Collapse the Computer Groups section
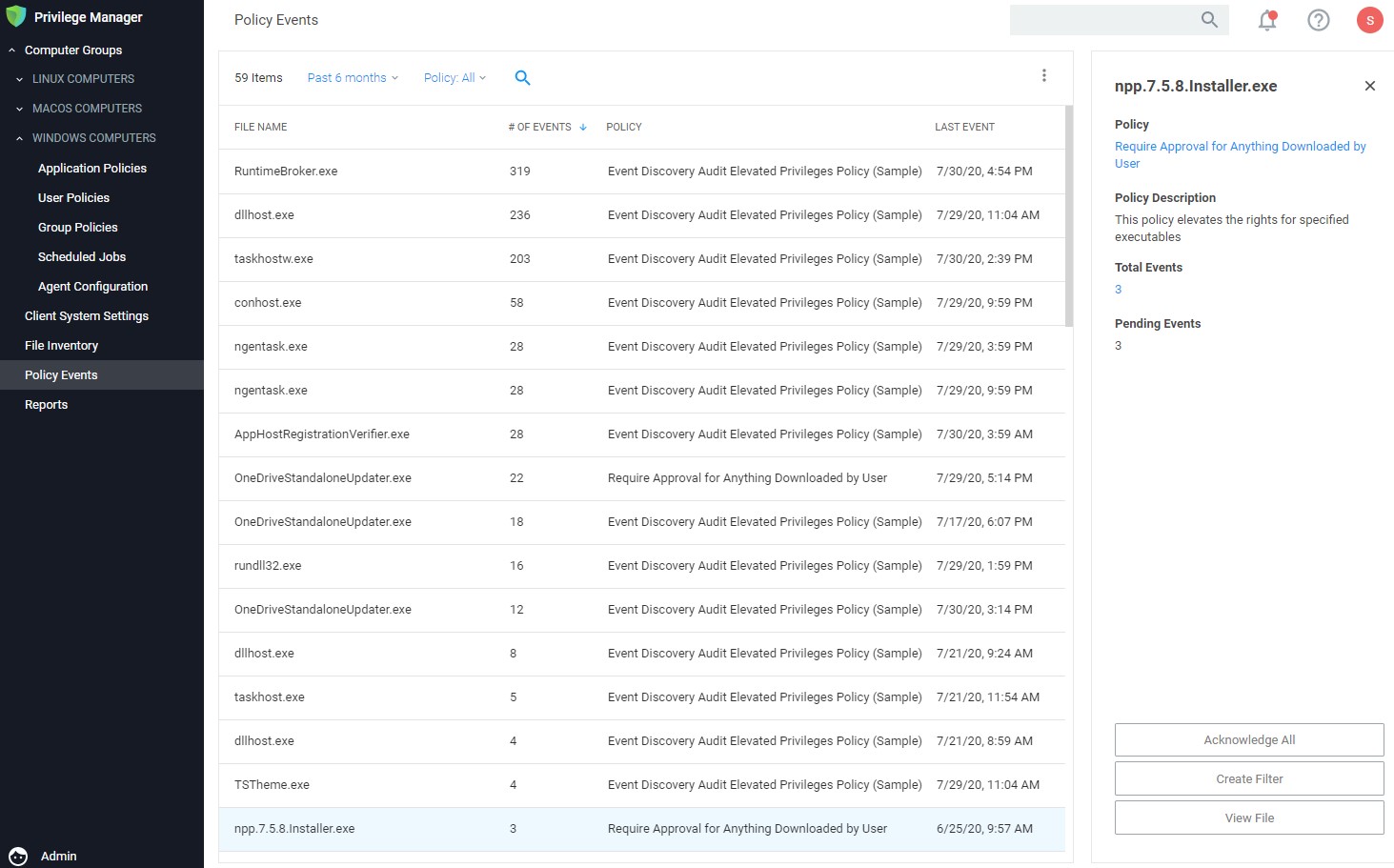Screen dimensions: 1394x868 11,50
